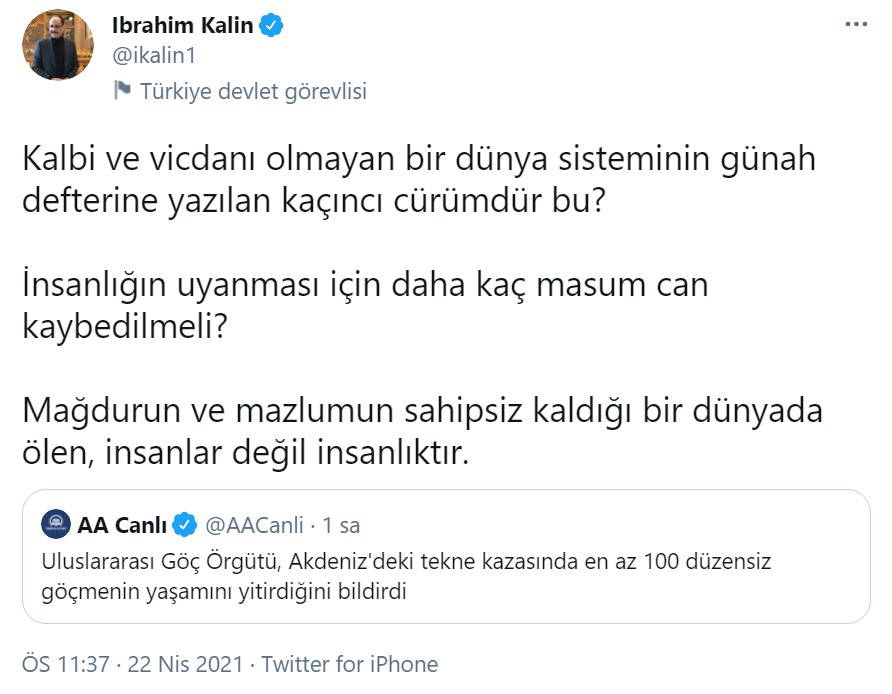Viewport: 892px width, 694px height.
Task: Click Ibrahim Kalin's profile avatar
Action: point(57,45)
